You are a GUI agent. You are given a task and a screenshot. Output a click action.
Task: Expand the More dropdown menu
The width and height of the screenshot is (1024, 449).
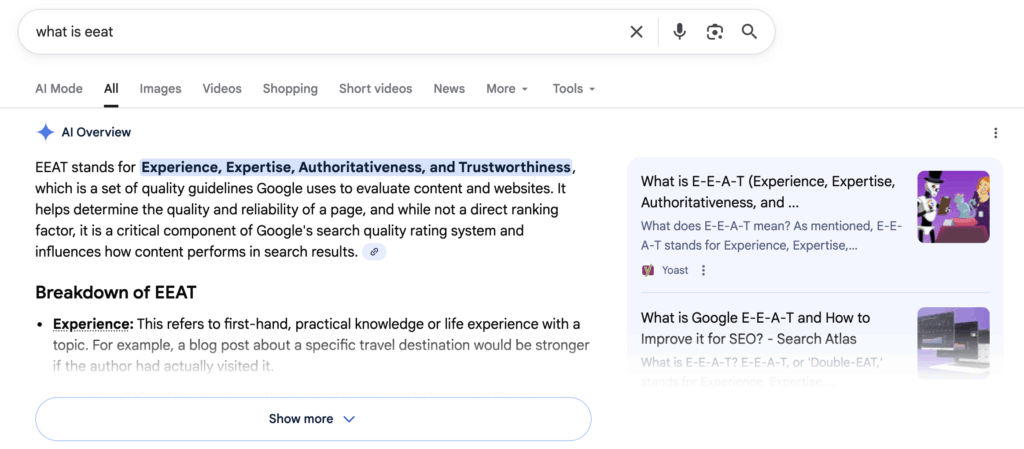507,89
